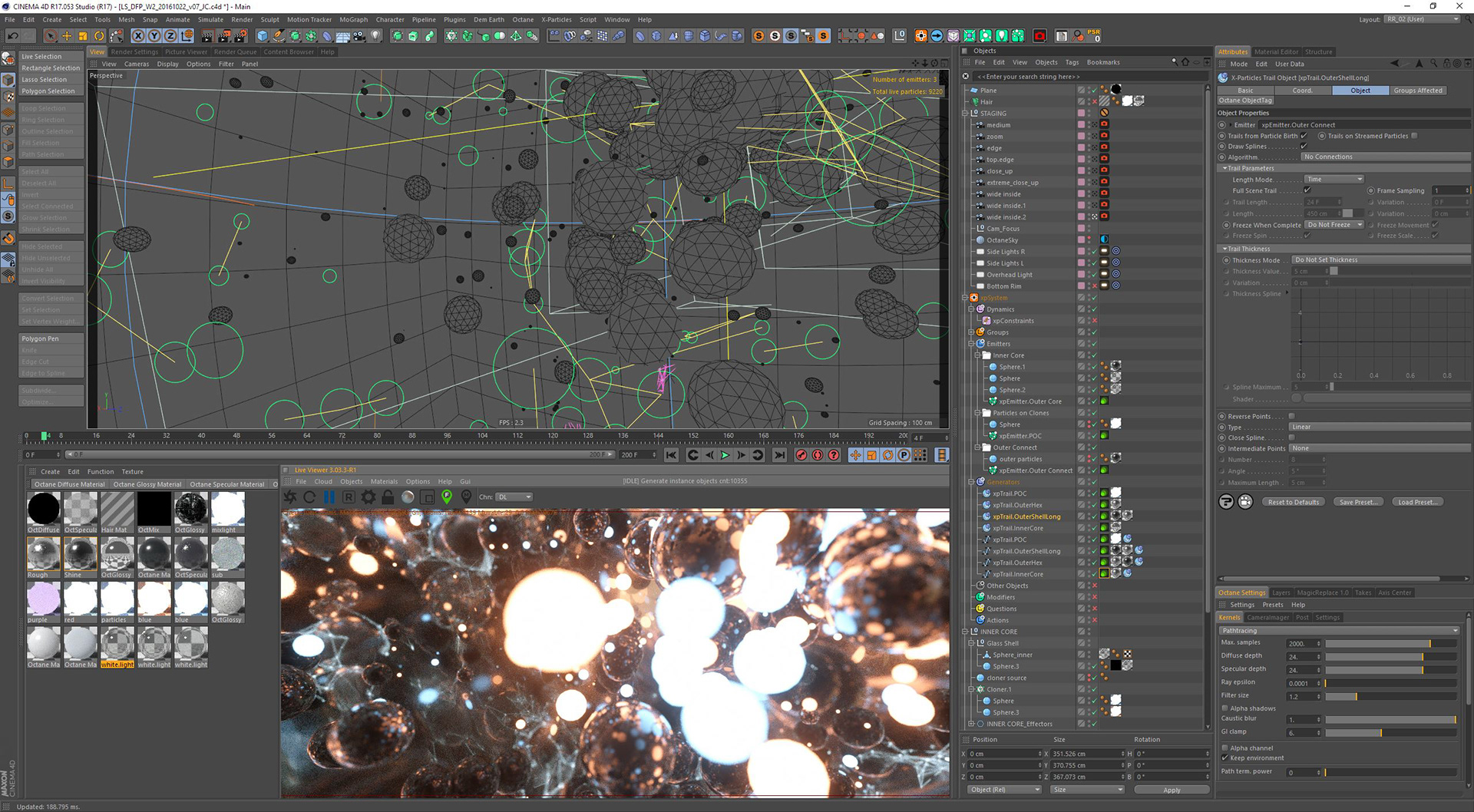Toggle Trails from Particle Birth checkbox
The image size is (1474, 812).
(x=1304, y=136)
